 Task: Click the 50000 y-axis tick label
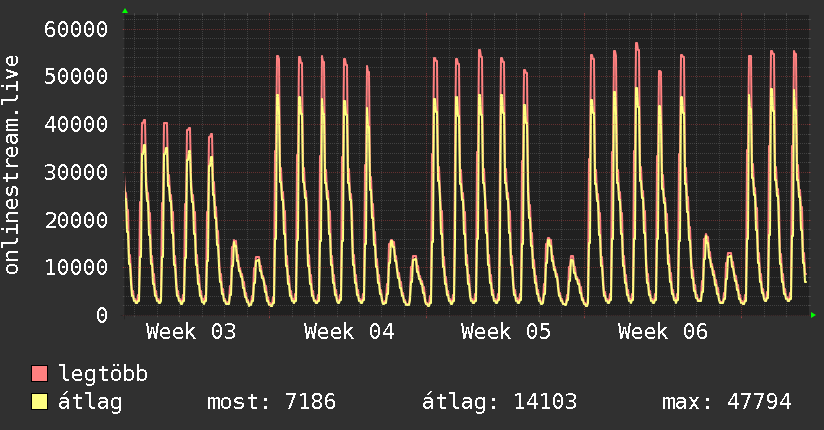click(76, 76)
